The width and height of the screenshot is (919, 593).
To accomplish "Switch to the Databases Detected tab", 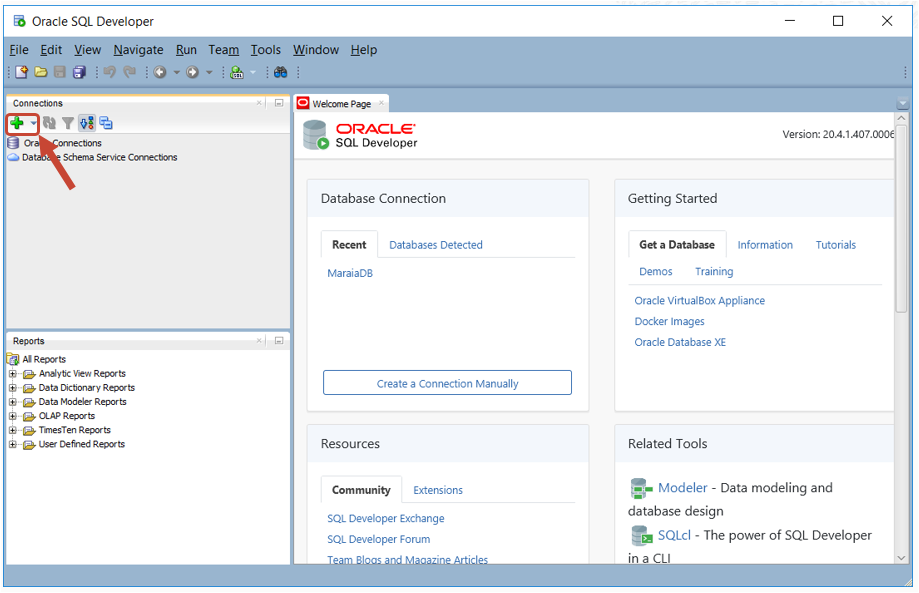I will click(x=435, y=244).
